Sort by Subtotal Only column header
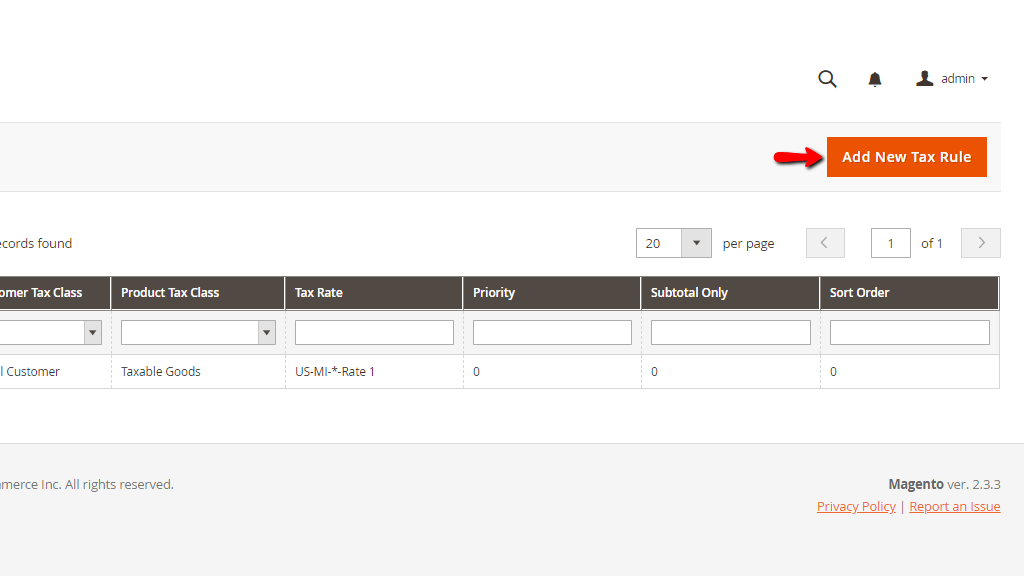 689,293
